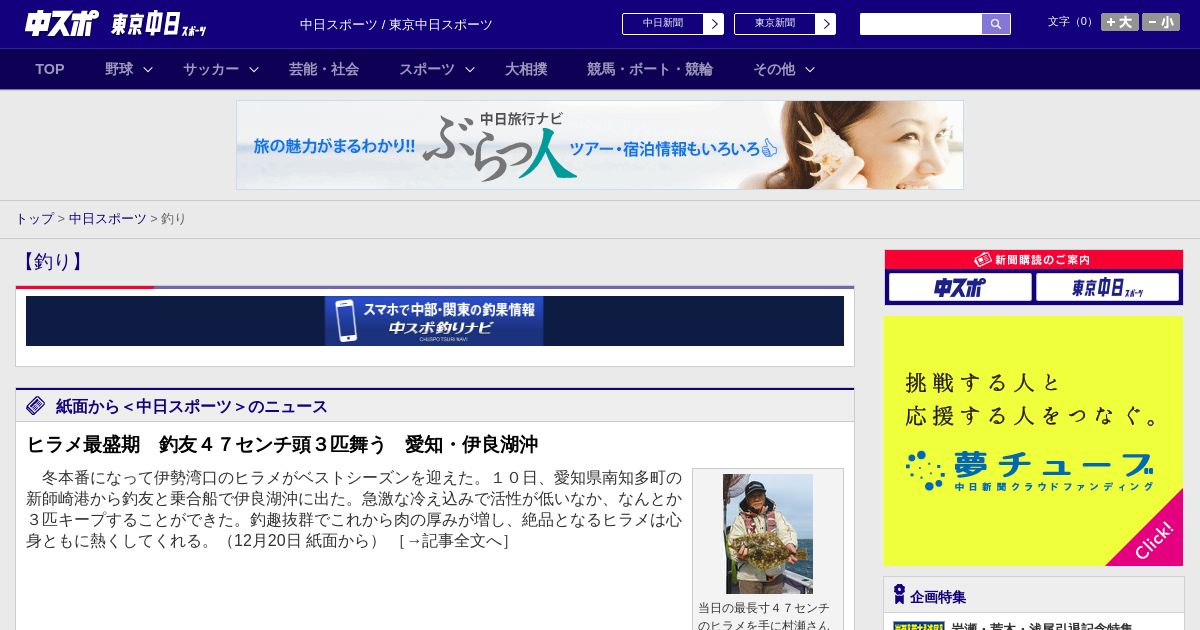Screen dimensions: 1200x630
Task: Click 中日スポーツ / 東京中日スポーツ header text
Action: (x=396, y=24)
